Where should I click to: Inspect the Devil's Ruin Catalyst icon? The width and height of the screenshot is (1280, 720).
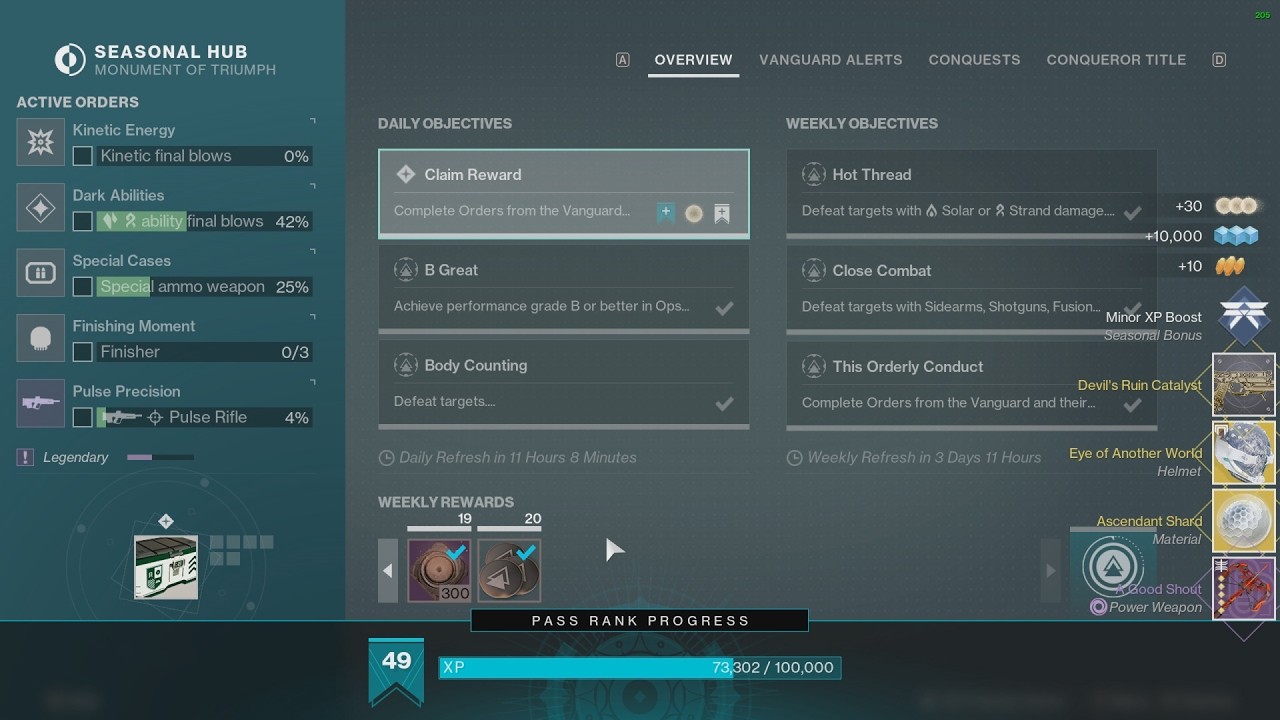tap(1244, 385)
